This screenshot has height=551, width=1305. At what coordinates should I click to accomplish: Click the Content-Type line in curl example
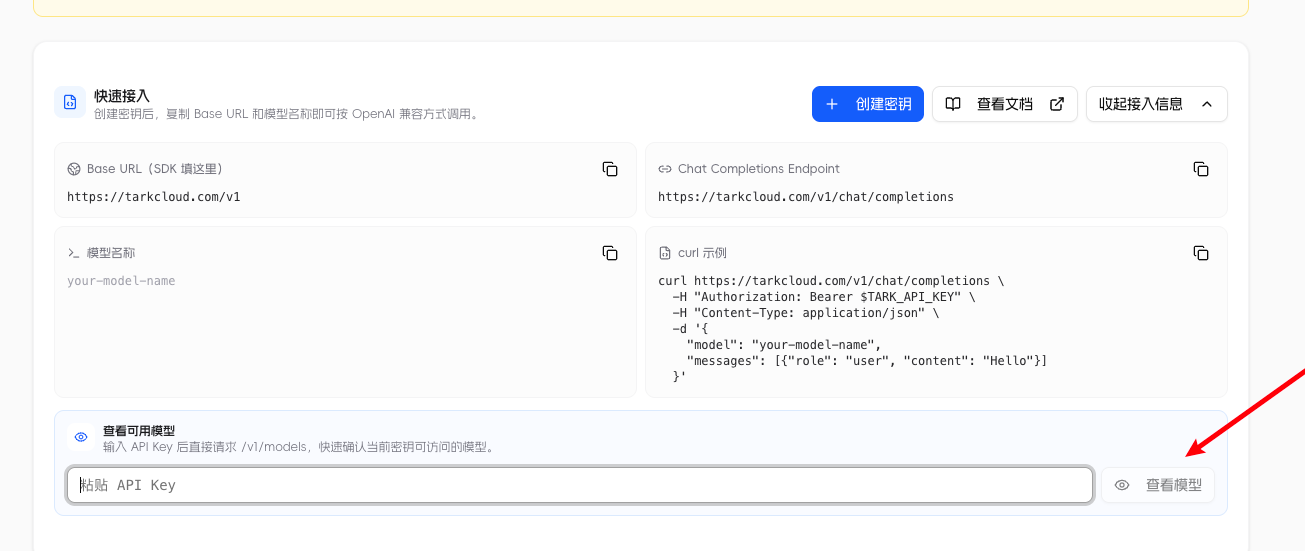(806, 313)
